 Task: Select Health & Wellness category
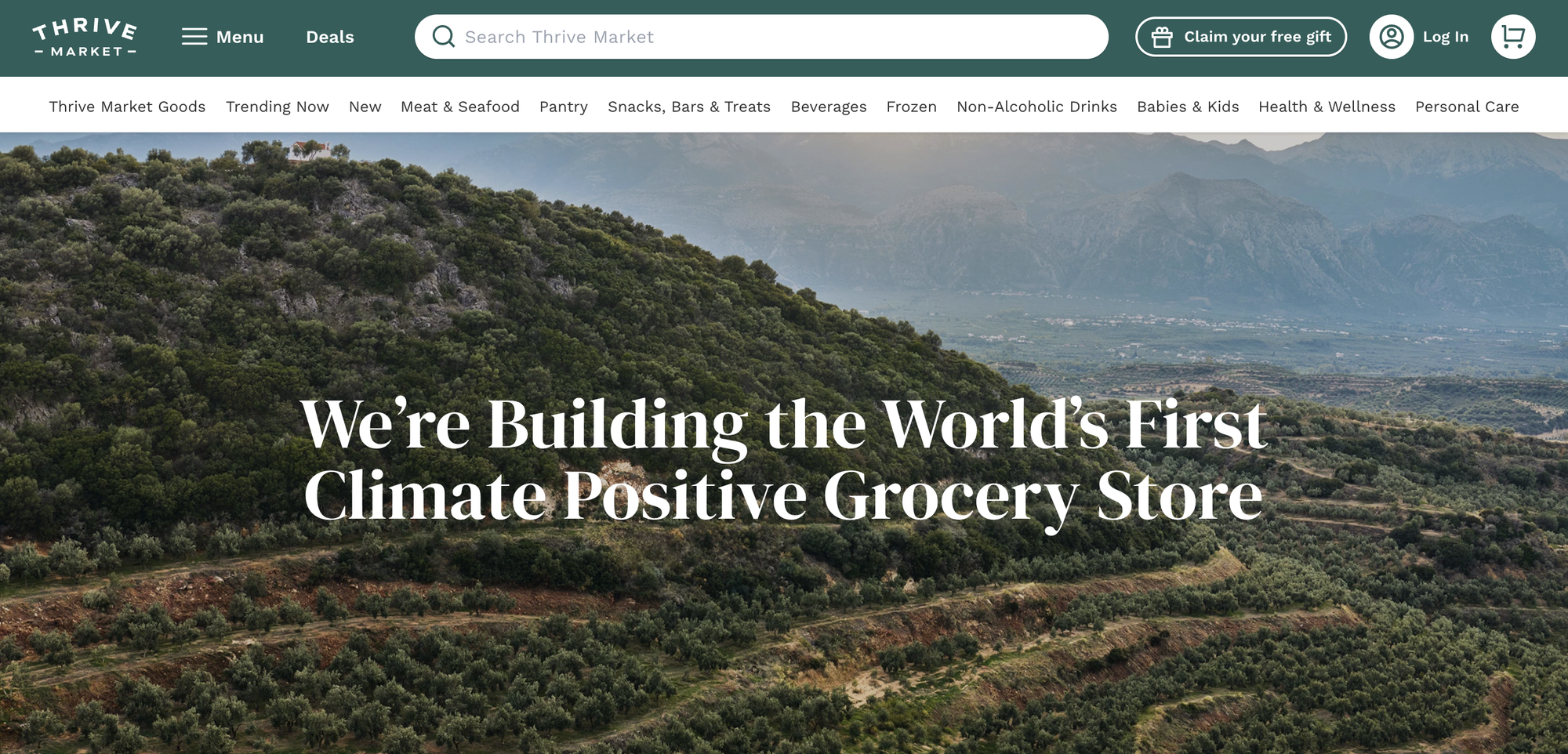(x=1327, y=107)
